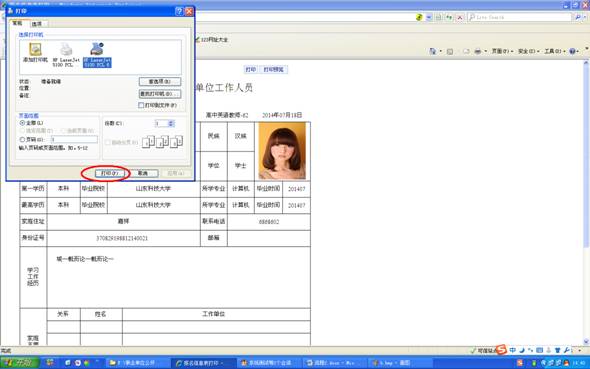The image size is (590, 369).
Task: Click the IE refresh icon beside address bar
Action: click(x=449, y=17)
